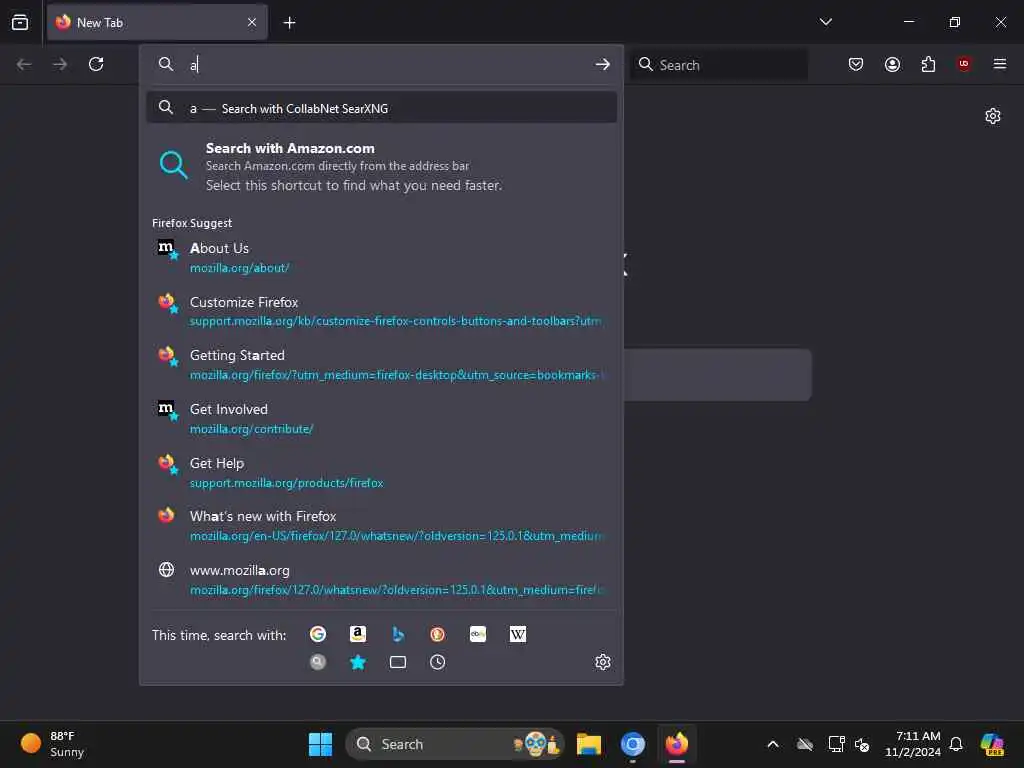Search bookmarks with the star icon
The width and height of the screenshot is (1024, 768).
click(x=358, y=662)
